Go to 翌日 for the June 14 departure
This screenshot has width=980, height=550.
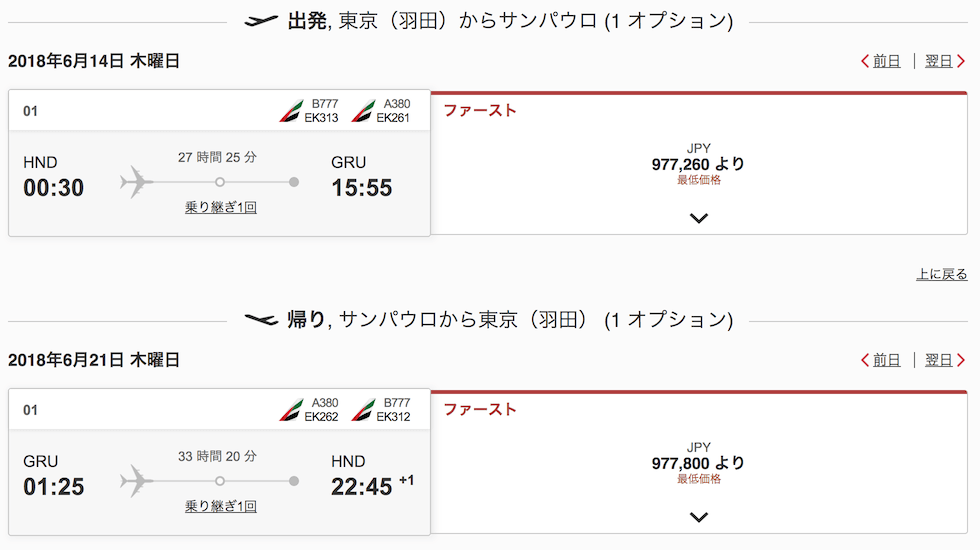[x=940, y=61]
